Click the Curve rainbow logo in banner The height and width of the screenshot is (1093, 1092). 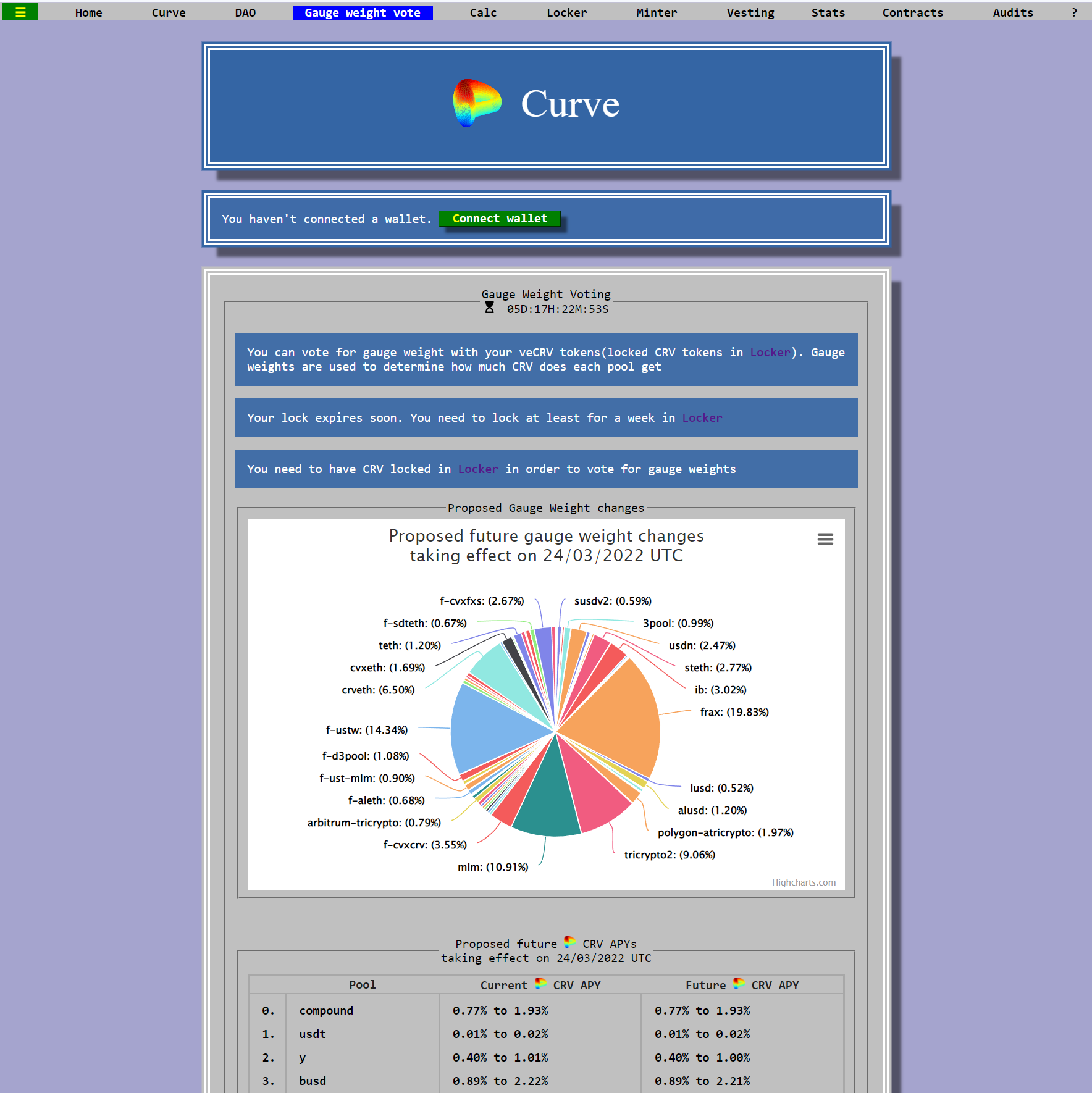[477, 103]
